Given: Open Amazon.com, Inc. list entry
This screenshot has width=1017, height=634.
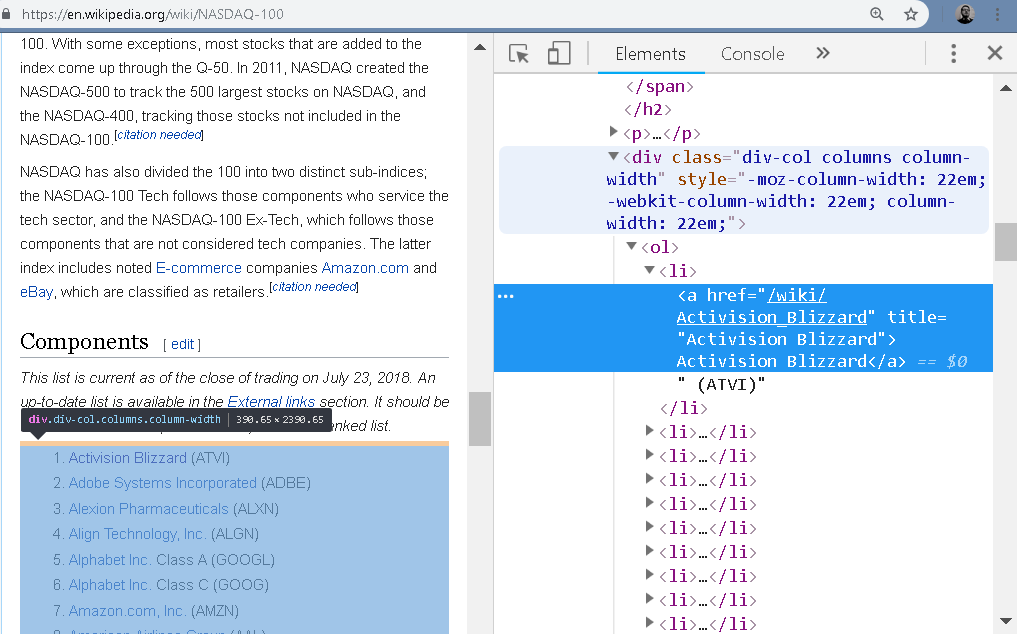Looking at the screenshot, I should [x=128, y=611].
